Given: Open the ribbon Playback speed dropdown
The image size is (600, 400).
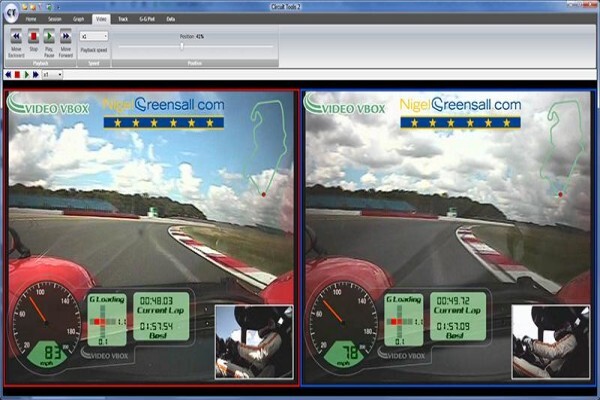Looking at the screenshot, I should point(94,36).
